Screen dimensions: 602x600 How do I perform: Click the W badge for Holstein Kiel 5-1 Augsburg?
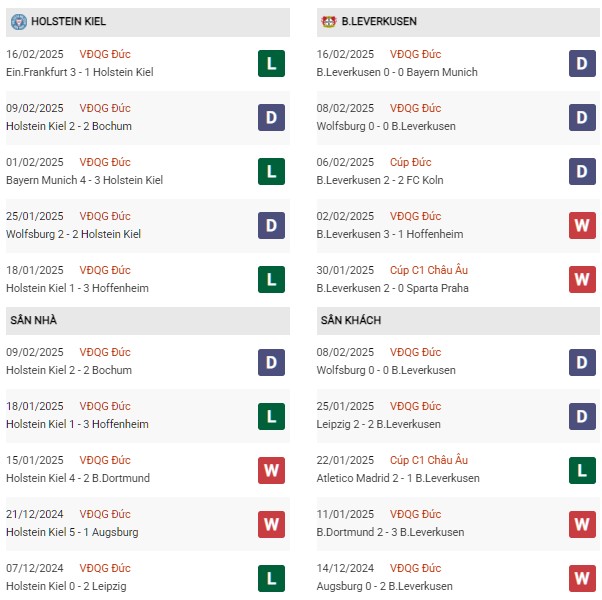point(271,524)
